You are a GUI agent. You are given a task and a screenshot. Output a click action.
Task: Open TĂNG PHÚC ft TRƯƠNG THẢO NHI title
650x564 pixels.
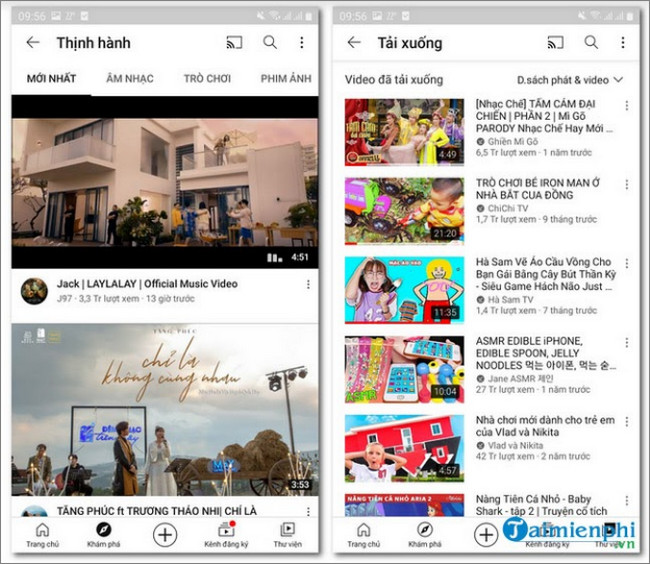(157, 511)
